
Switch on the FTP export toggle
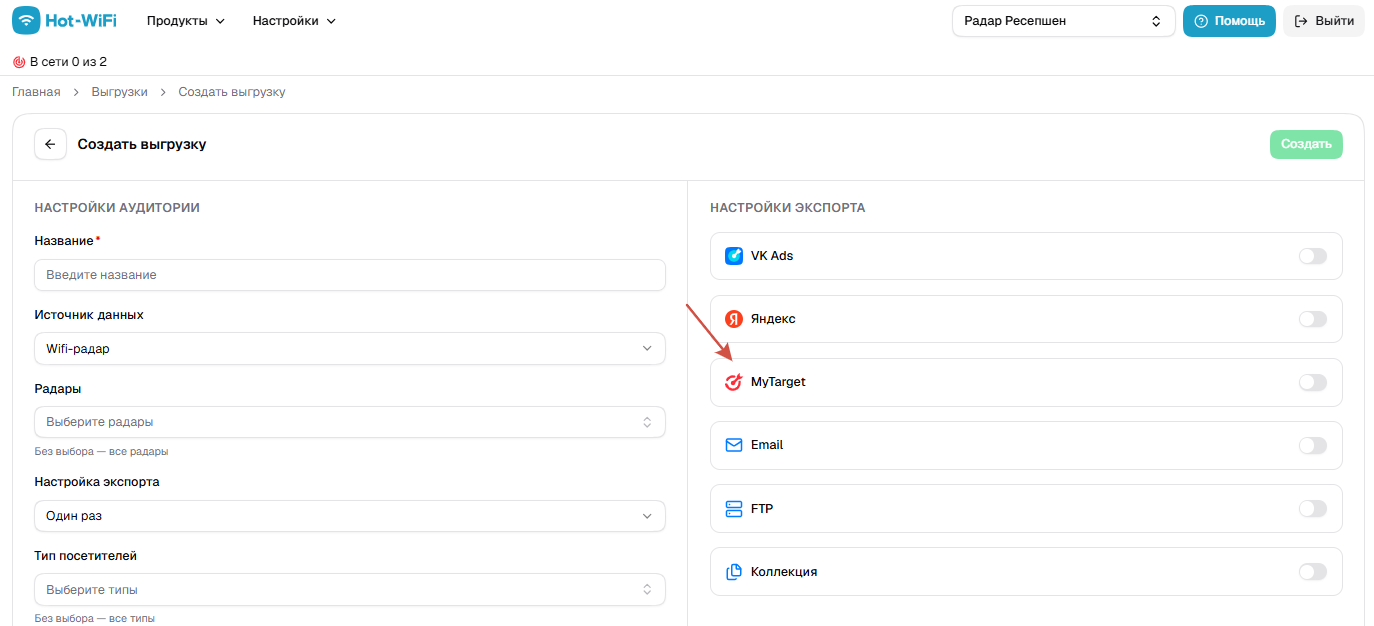point(1313,509)
